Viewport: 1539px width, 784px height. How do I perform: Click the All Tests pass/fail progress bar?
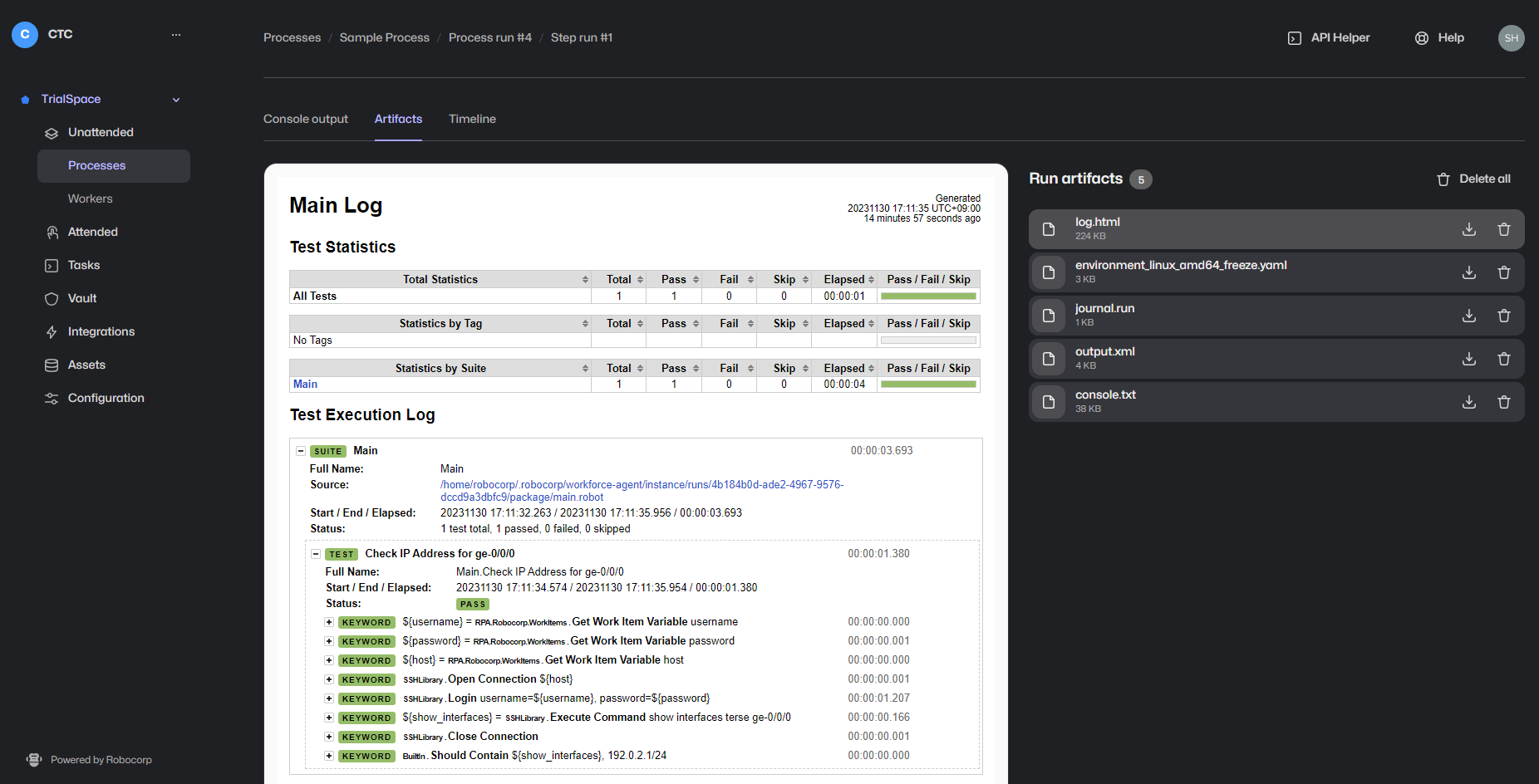[x=928, y=296]
